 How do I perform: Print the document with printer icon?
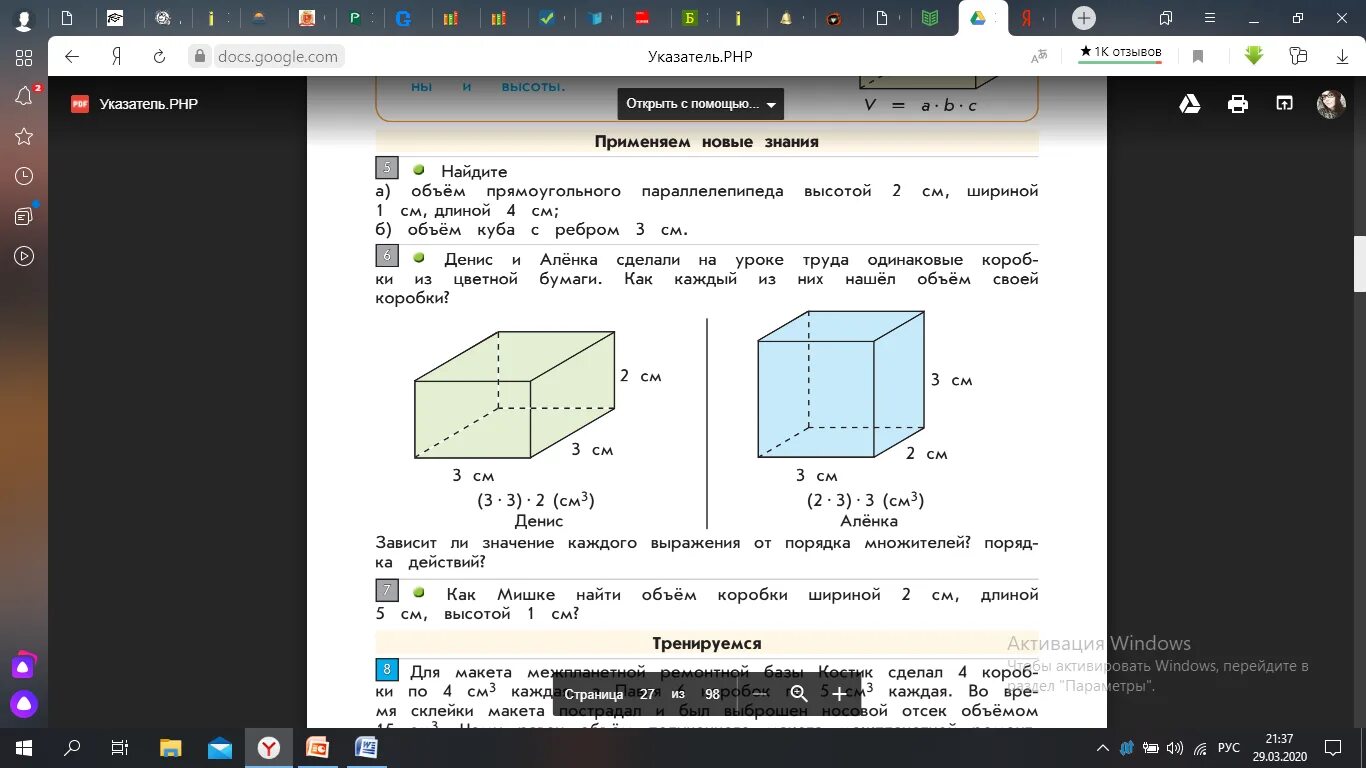(1238, 104)
